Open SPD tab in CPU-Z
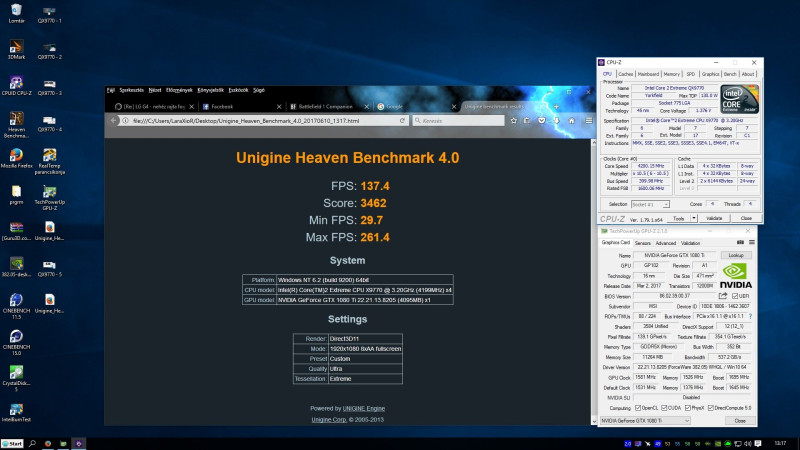Image resolution: width=800 pixels, height=450 pixels. pyautogui.click(x=690, y=74)
